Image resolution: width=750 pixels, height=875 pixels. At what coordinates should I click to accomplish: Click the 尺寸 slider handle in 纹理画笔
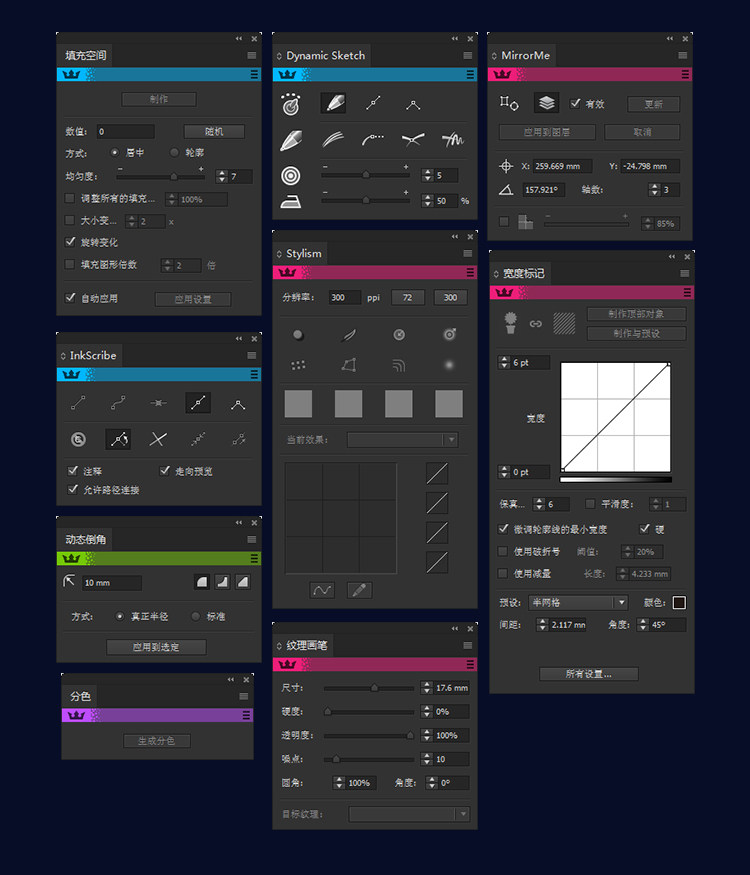tap(374, 688)
